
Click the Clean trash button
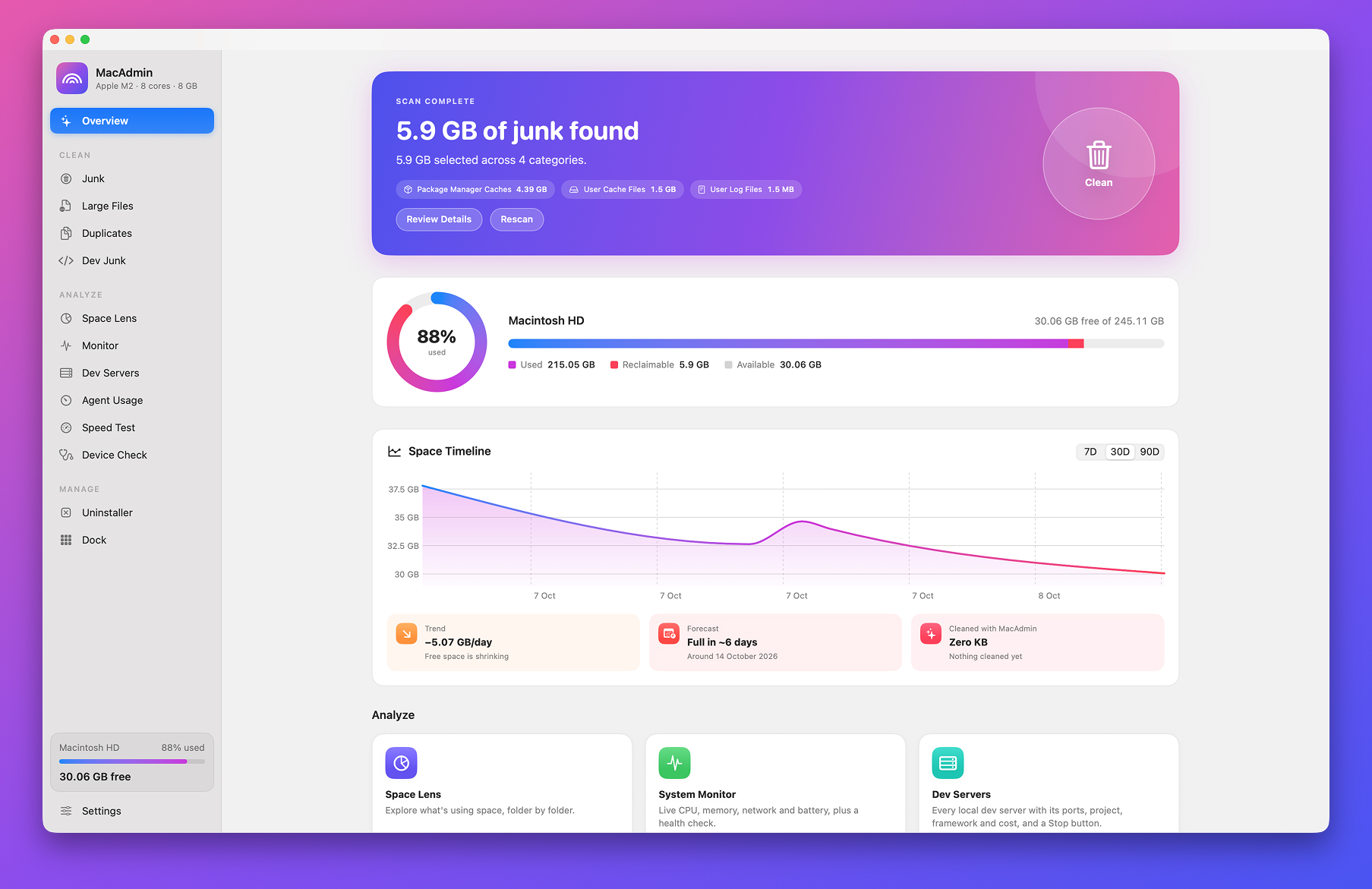[1099, 163]
